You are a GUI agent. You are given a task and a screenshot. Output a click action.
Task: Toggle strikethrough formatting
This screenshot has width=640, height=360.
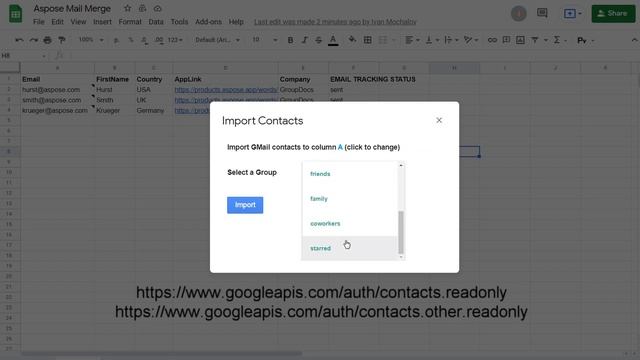click(x=318, y=40)
